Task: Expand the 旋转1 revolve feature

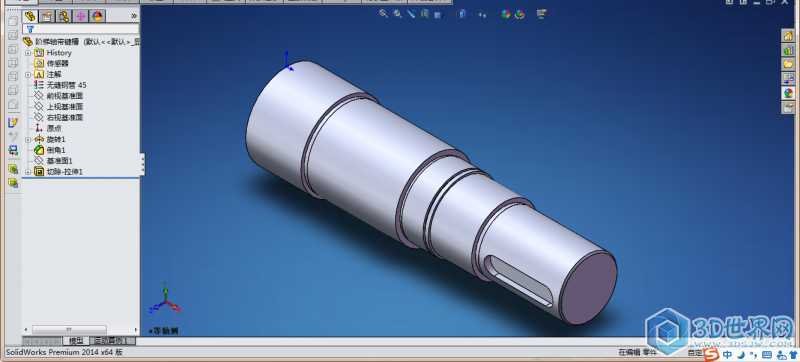Action: pos(28,139)
